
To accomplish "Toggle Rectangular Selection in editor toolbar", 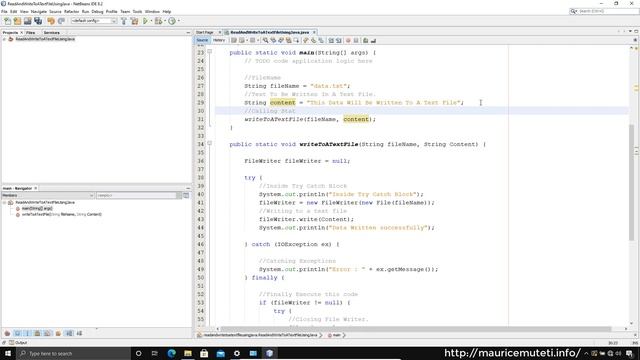I will pos(296,40).
